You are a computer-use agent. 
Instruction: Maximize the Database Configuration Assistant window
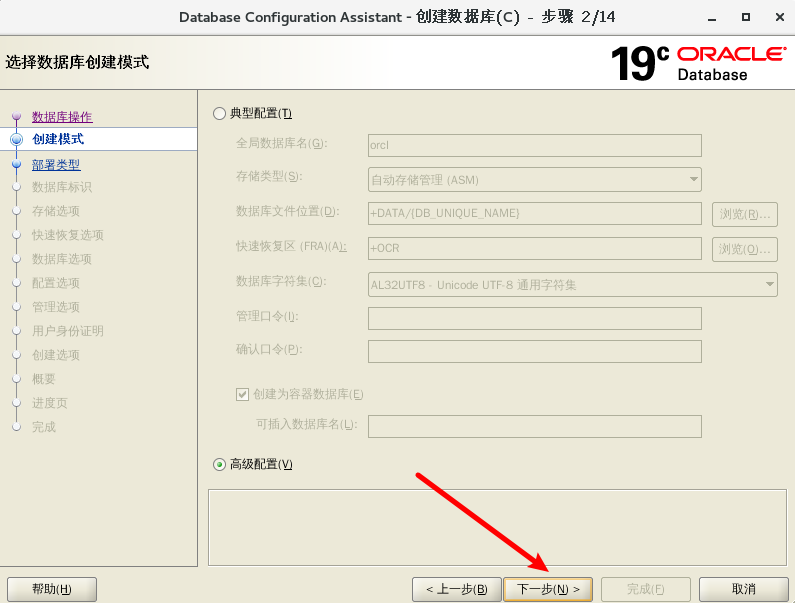(746, 17)
